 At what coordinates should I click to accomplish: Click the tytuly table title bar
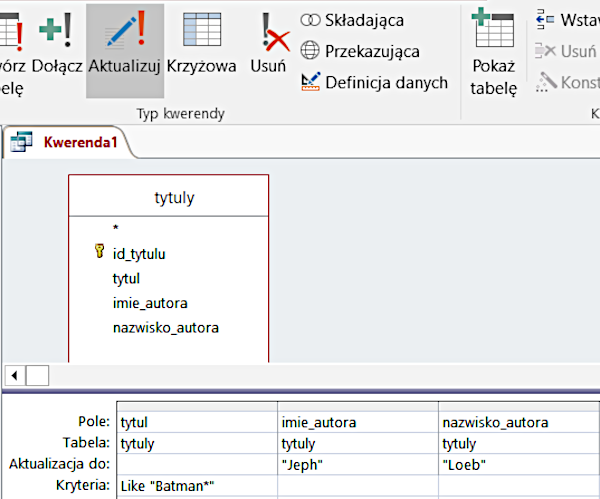[168, 197]
